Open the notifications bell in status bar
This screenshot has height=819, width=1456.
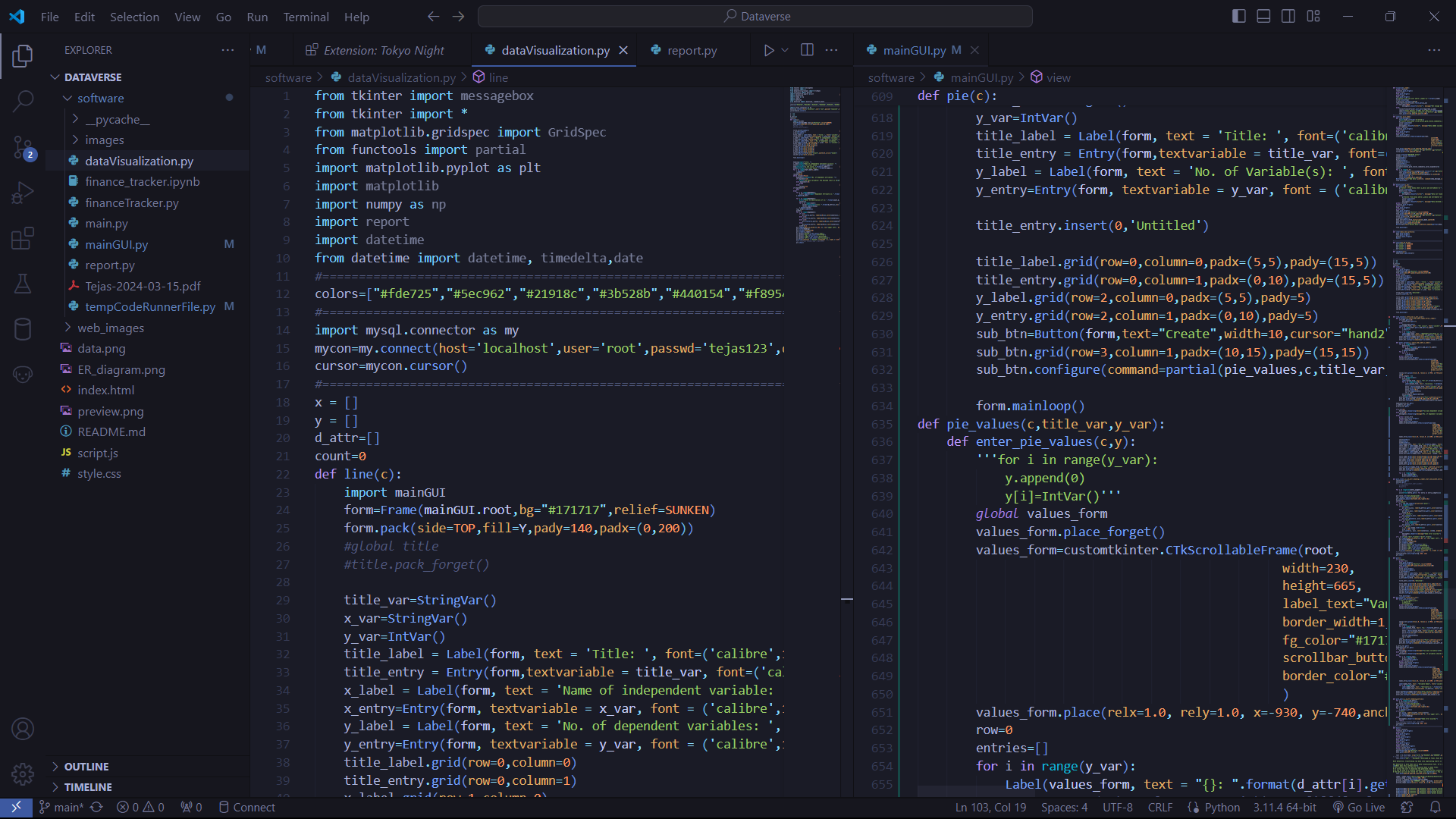[1435, 807]
